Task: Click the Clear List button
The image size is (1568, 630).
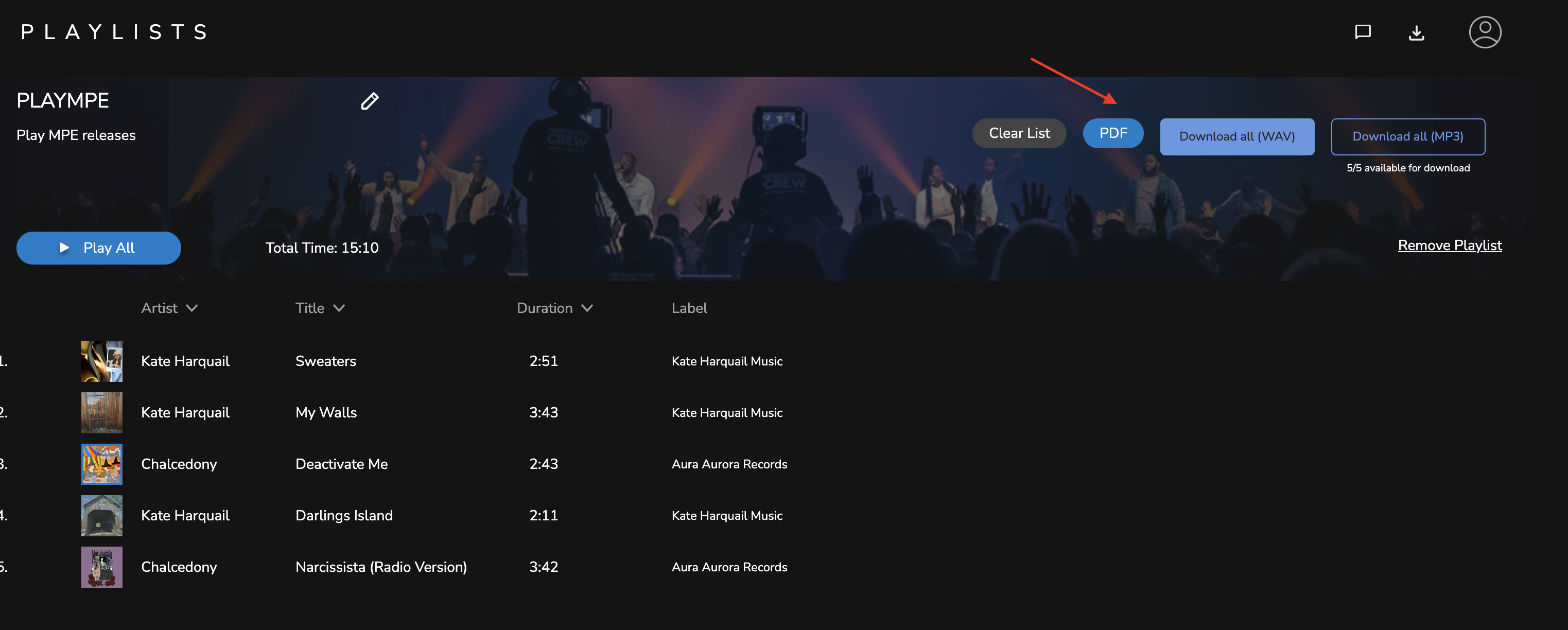Action: 1019,133
